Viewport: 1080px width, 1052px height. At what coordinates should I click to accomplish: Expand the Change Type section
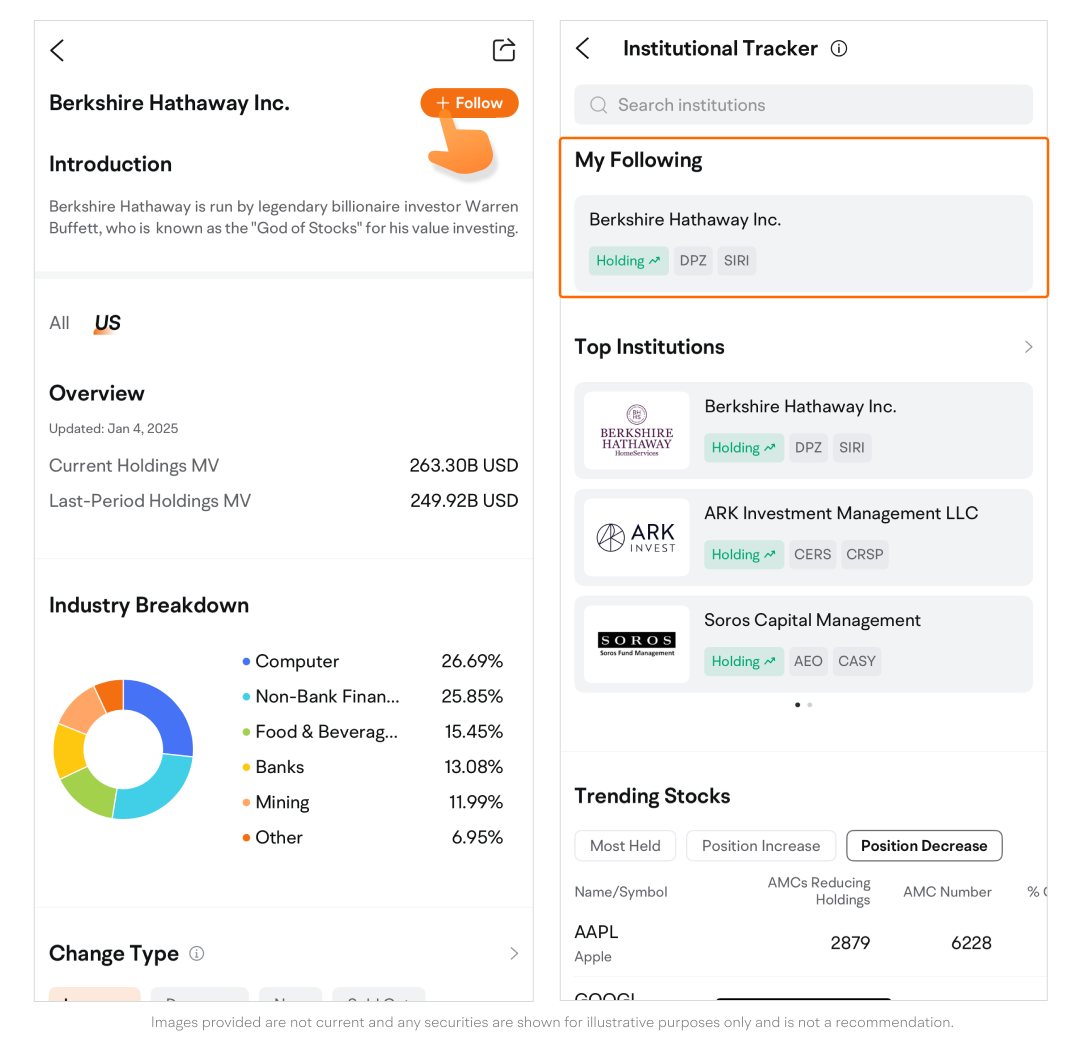point(514,953)
